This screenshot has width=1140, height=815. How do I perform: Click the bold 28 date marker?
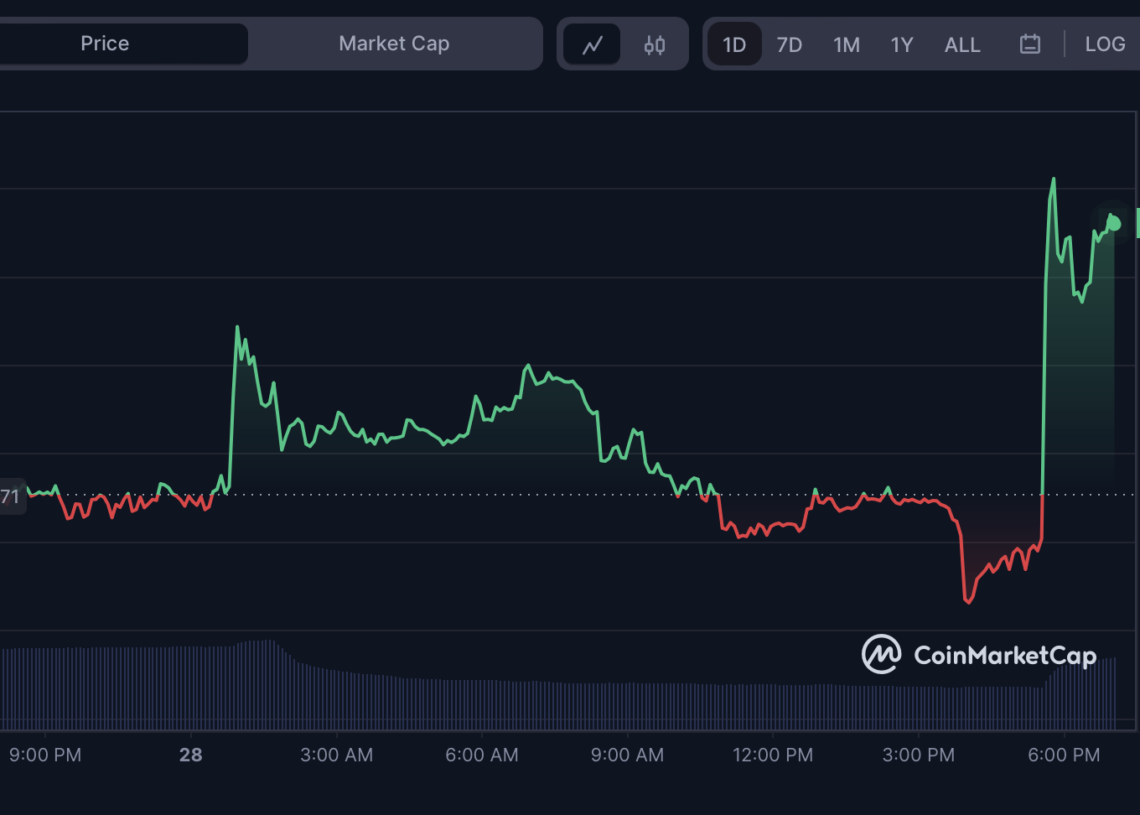(190, 755)
